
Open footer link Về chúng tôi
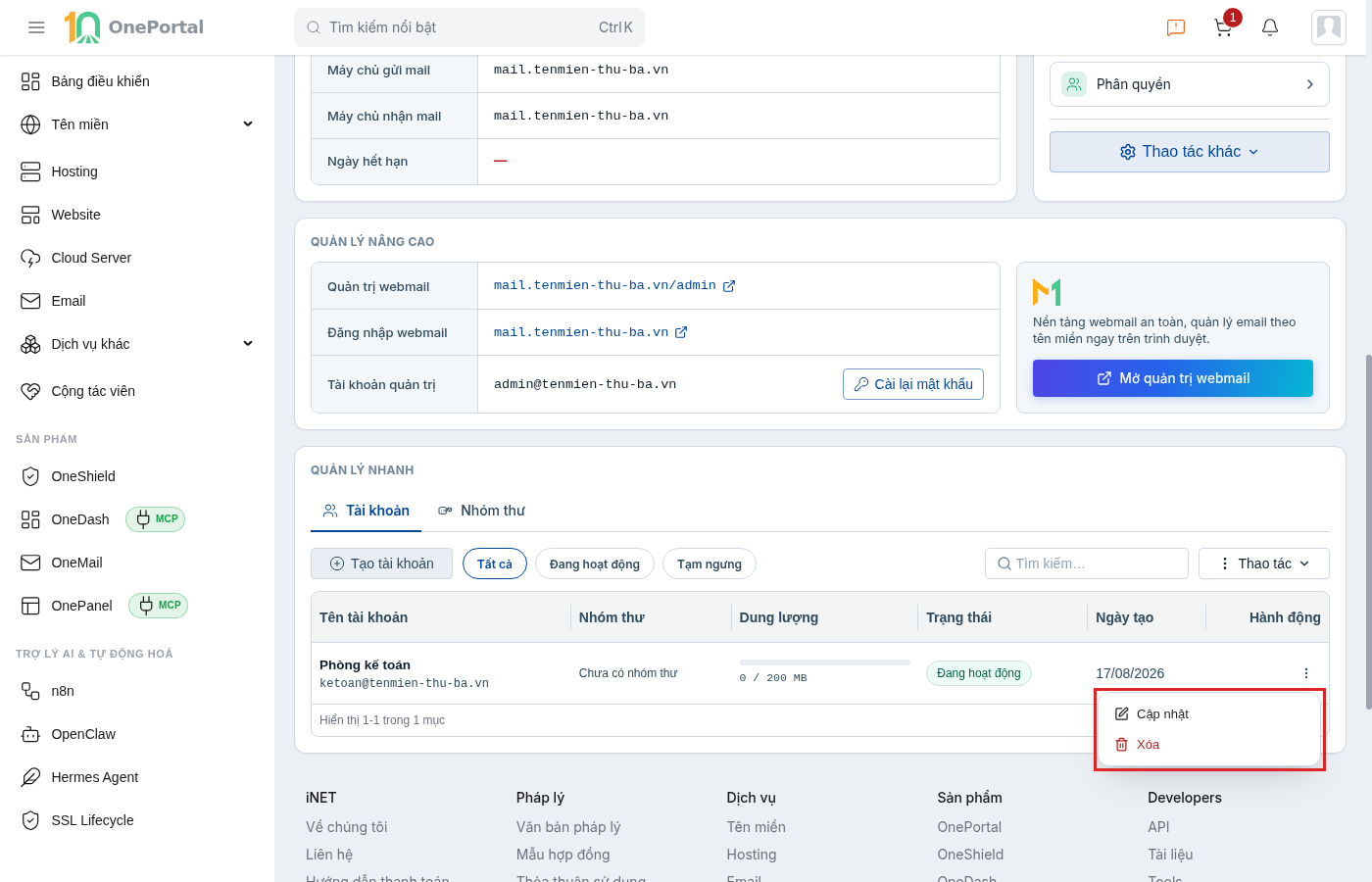[347, 827]
